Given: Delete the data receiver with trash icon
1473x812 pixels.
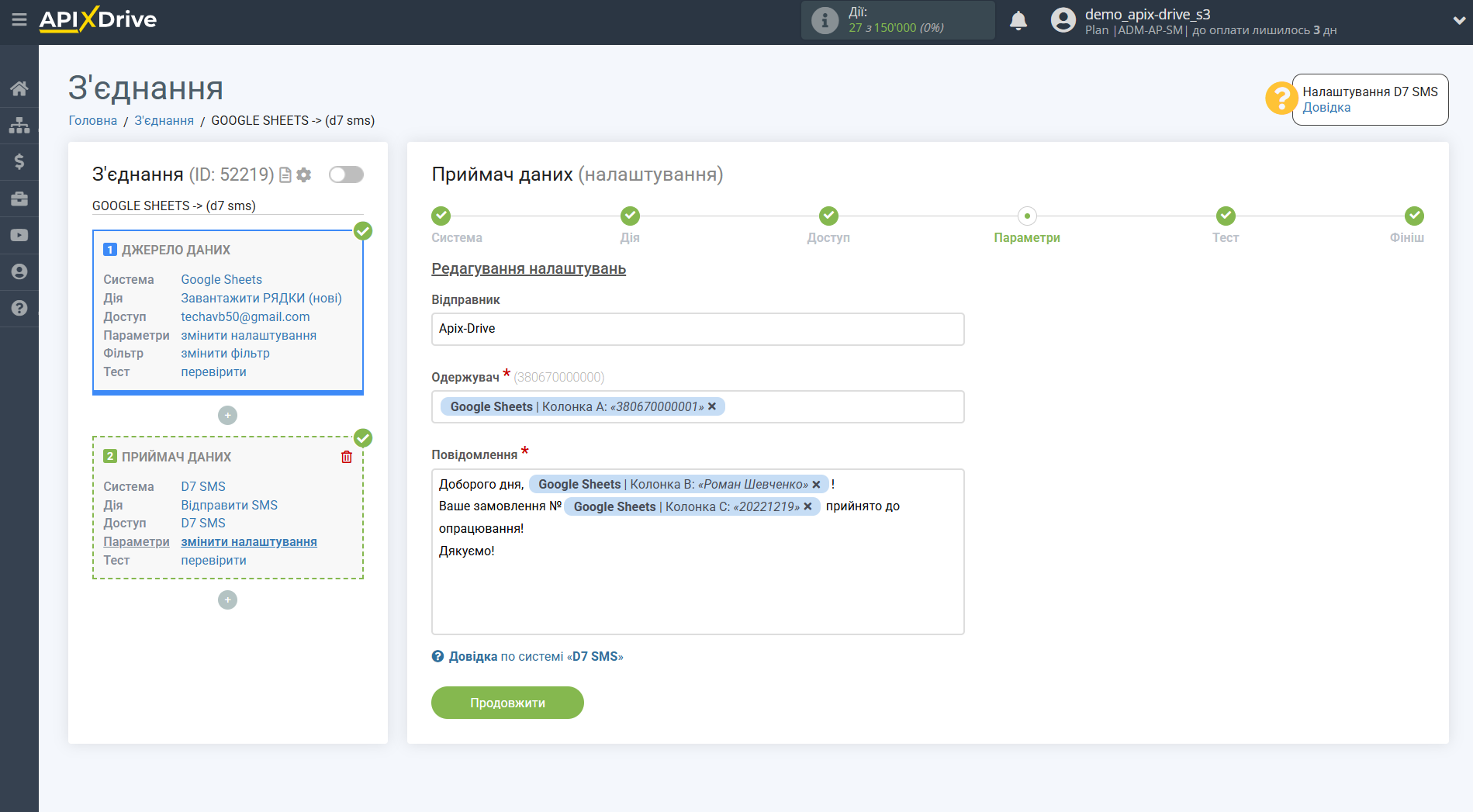Looking at the screenshot, I should point(347,457).
